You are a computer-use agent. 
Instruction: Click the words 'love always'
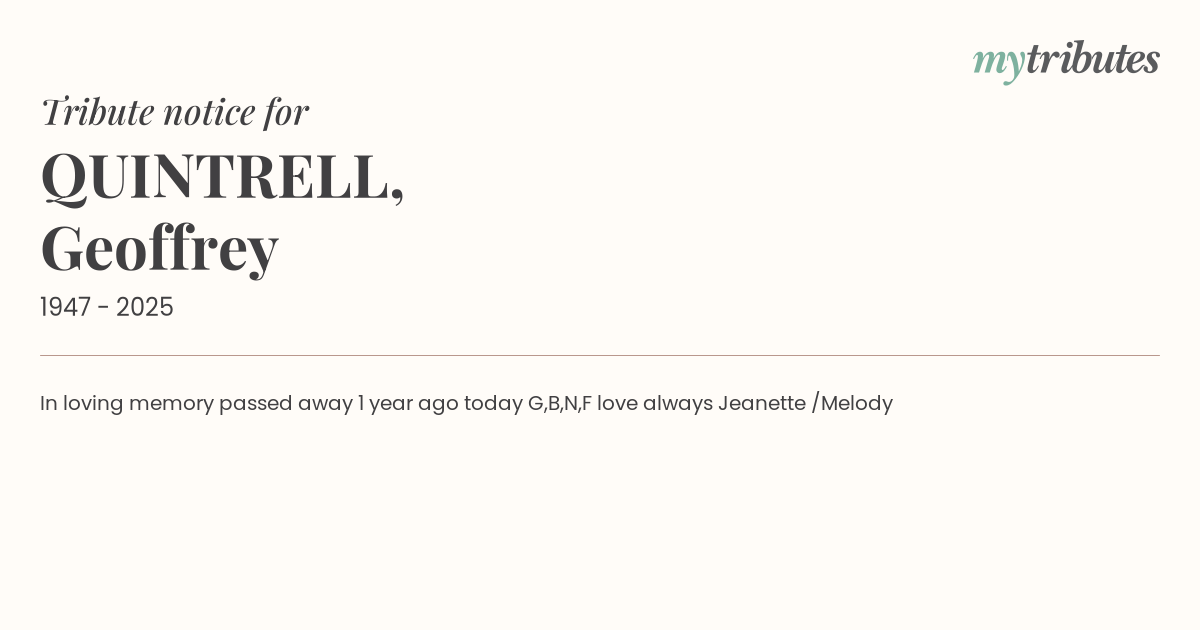pos(655,403)
